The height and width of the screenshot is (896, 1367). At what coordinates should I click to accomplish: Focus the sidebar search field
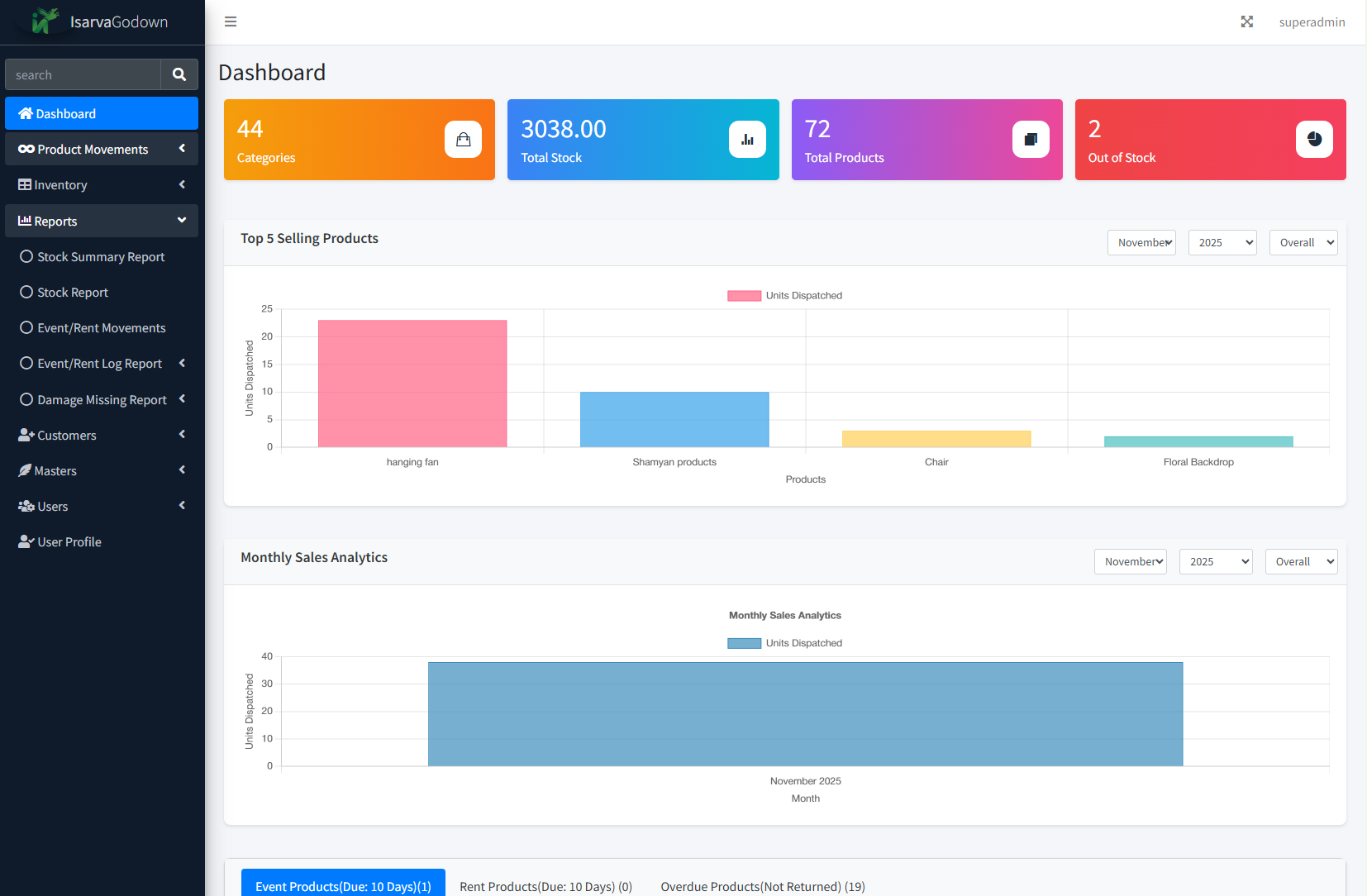click(x=83, y=74)
